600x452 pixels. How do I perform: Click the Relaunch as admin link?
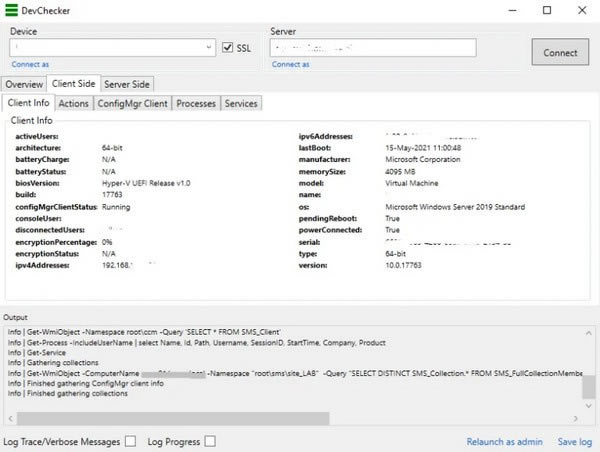tap(504, 442)
